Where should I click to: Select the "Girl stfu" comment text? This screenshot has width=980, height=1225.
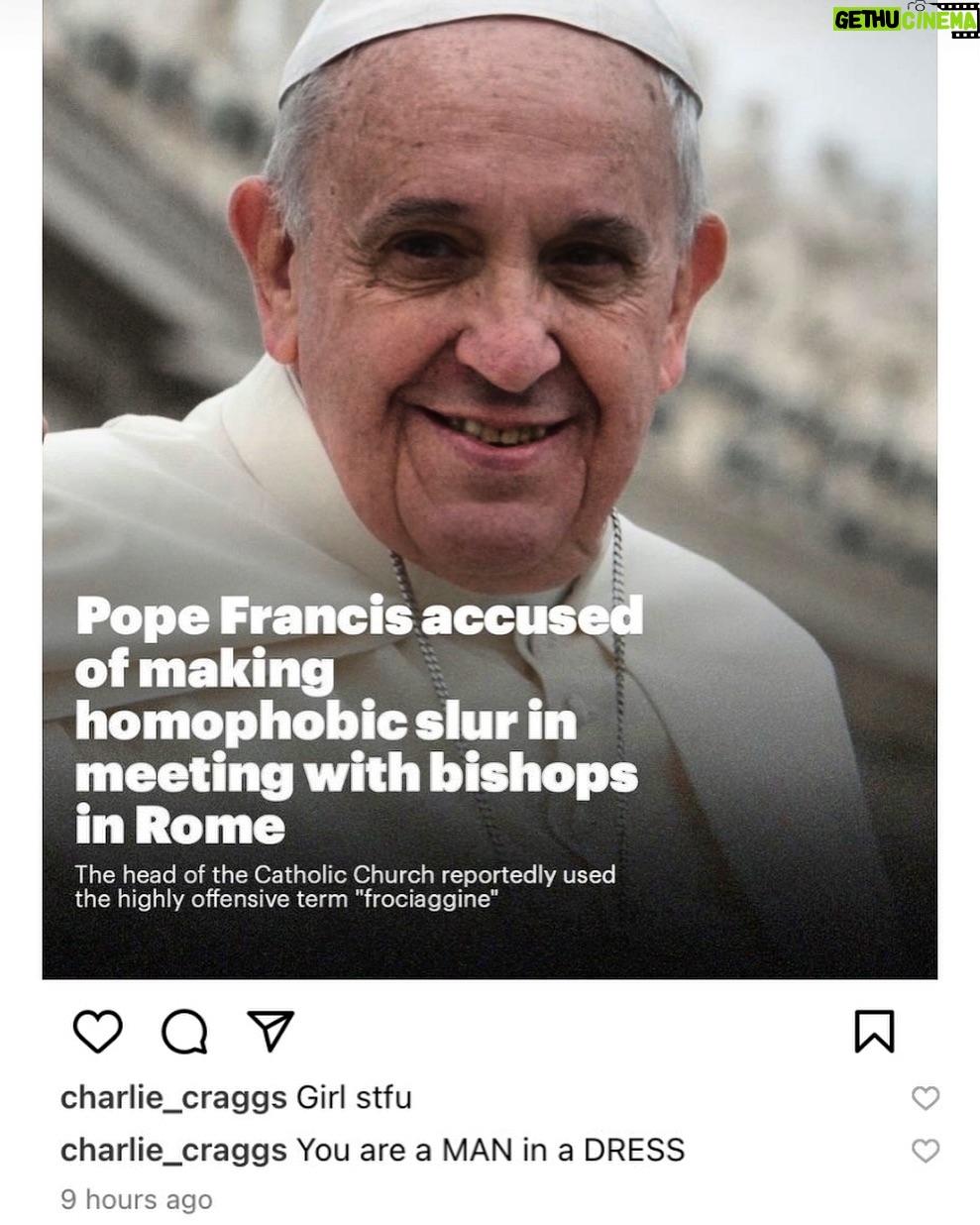(354, 1098)
